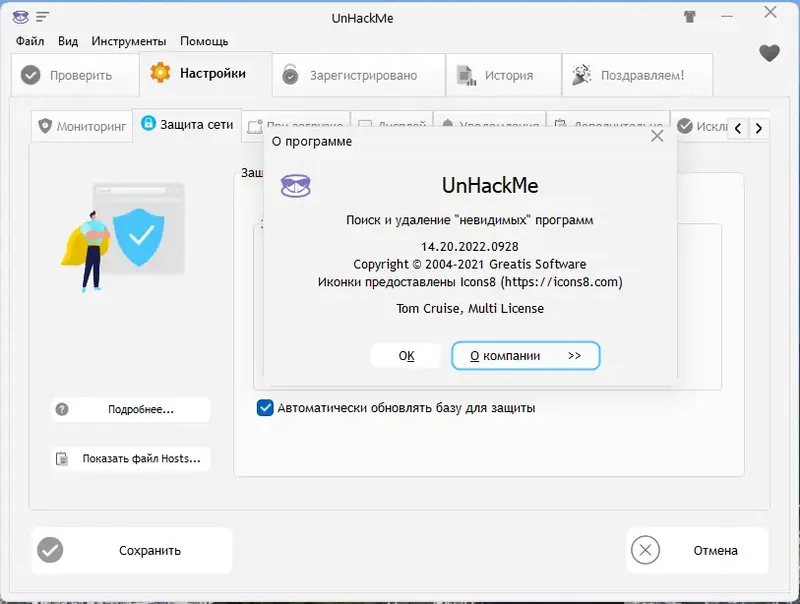800x604 pixels.
Task: Click the История pages icon
Action: click(461, 74)
